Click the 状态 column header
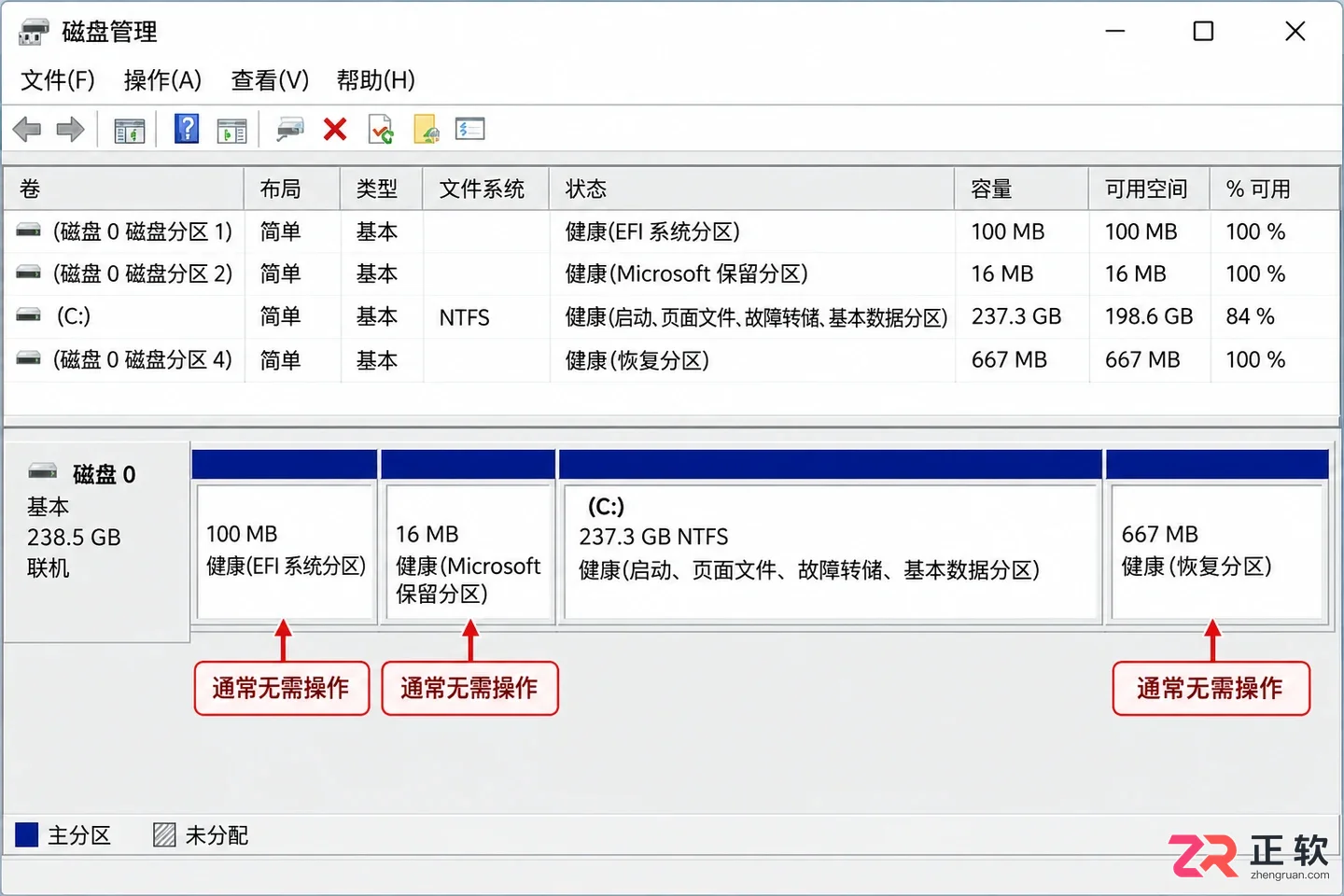Viewport: 1344px width, 896px height. pos(752,189)
